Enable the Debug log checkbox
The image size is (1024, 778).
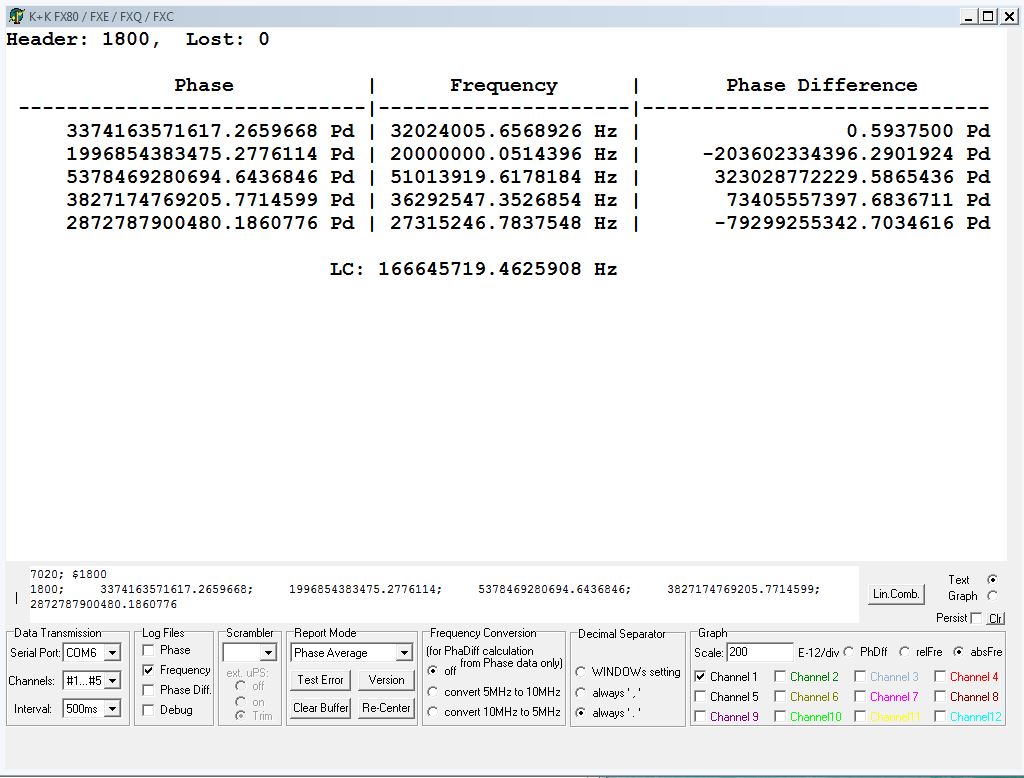pyautogui.click(x=148, y=710)
